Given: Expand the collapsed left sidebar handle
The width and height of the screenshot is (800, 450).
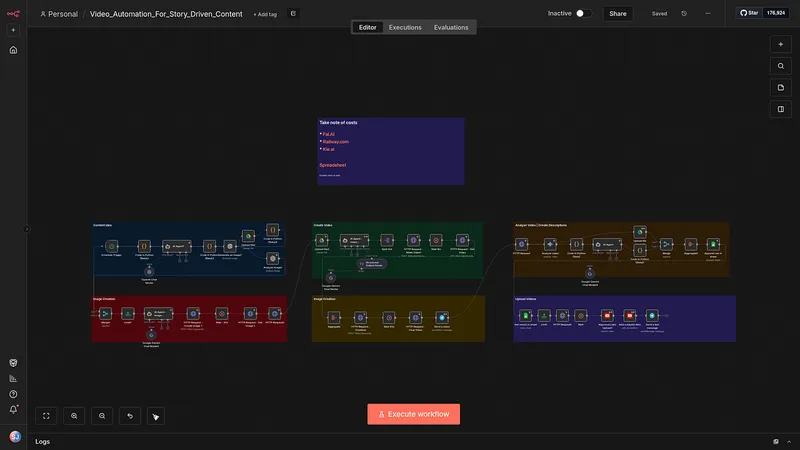Looking at the screenshot, I should (27, 230).
